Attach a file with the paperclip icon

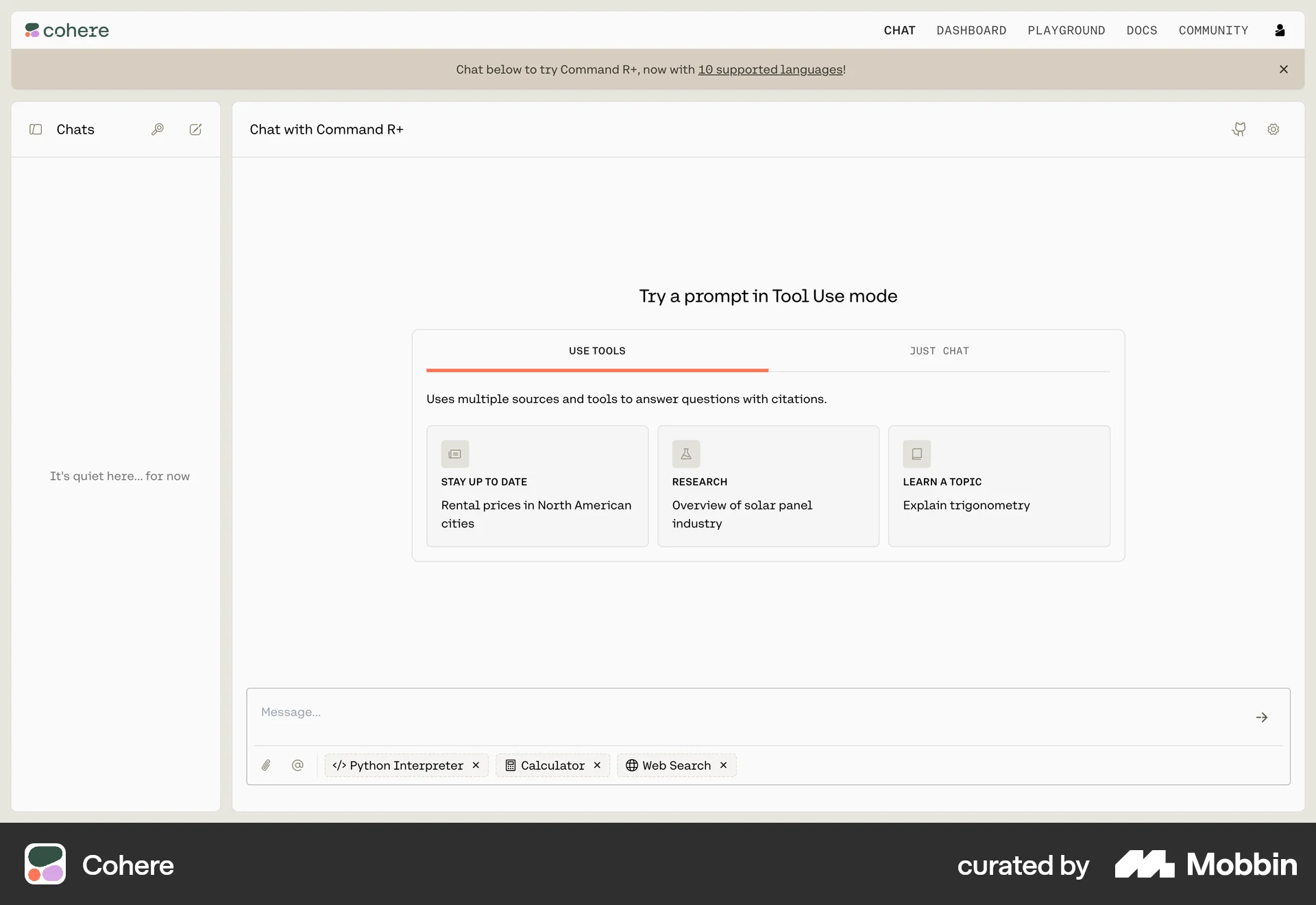point(267,766)
